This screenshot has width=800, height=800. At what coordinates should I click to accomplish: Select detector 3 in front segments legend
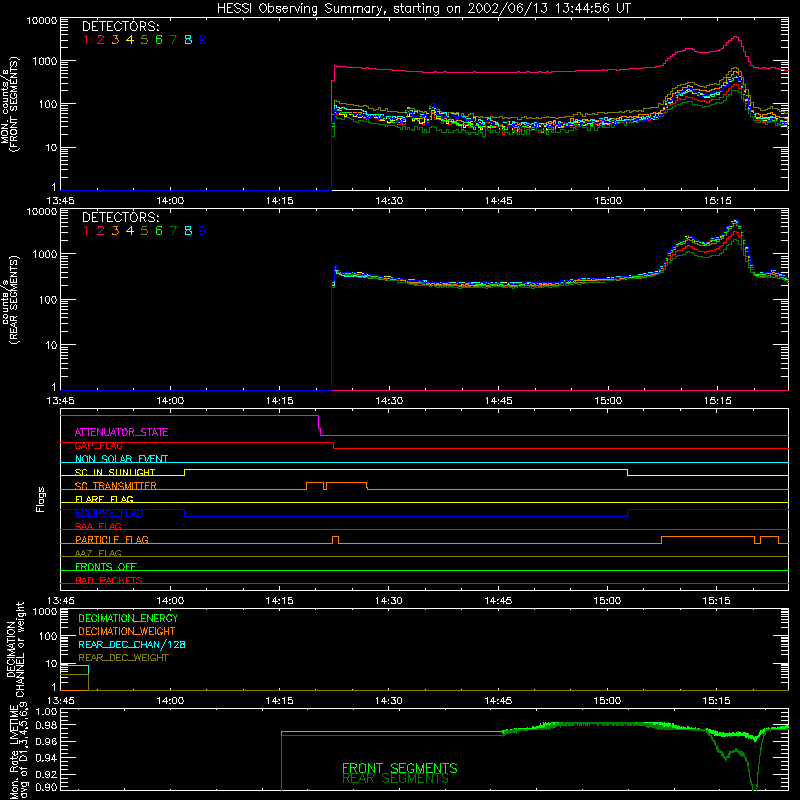point(115,39)
